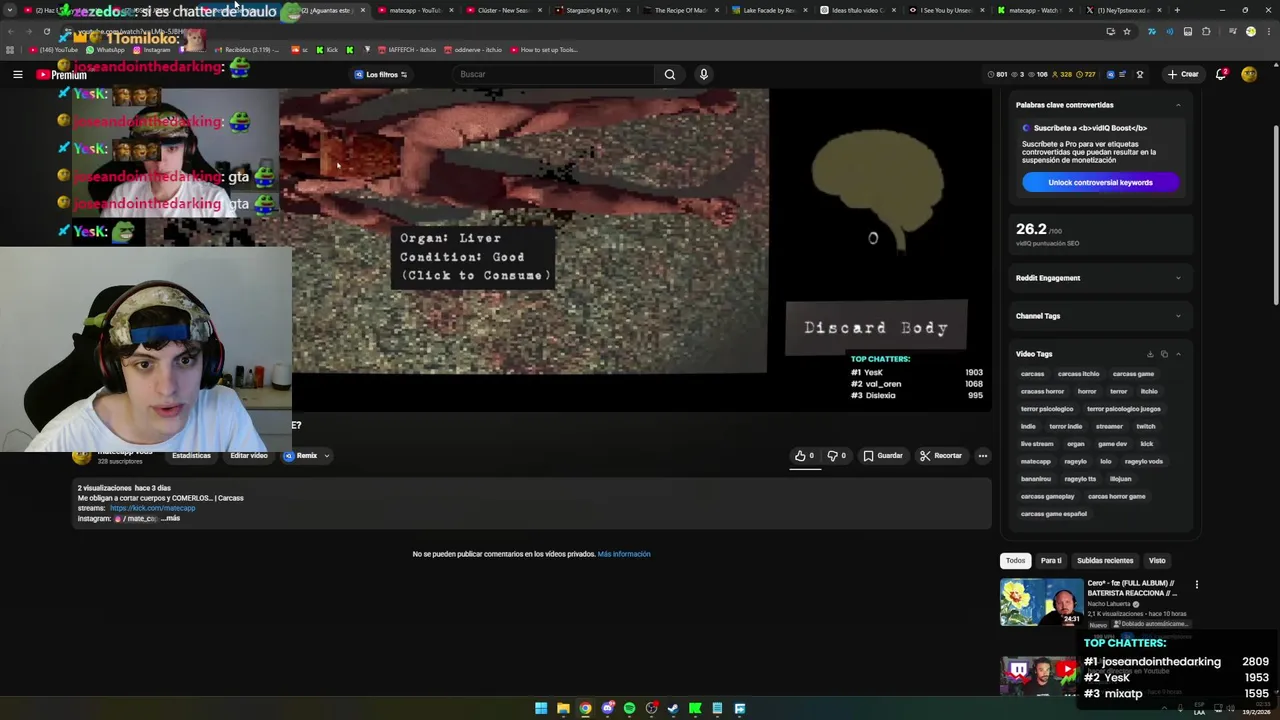Open the Kick bookmark

point(327,49)
